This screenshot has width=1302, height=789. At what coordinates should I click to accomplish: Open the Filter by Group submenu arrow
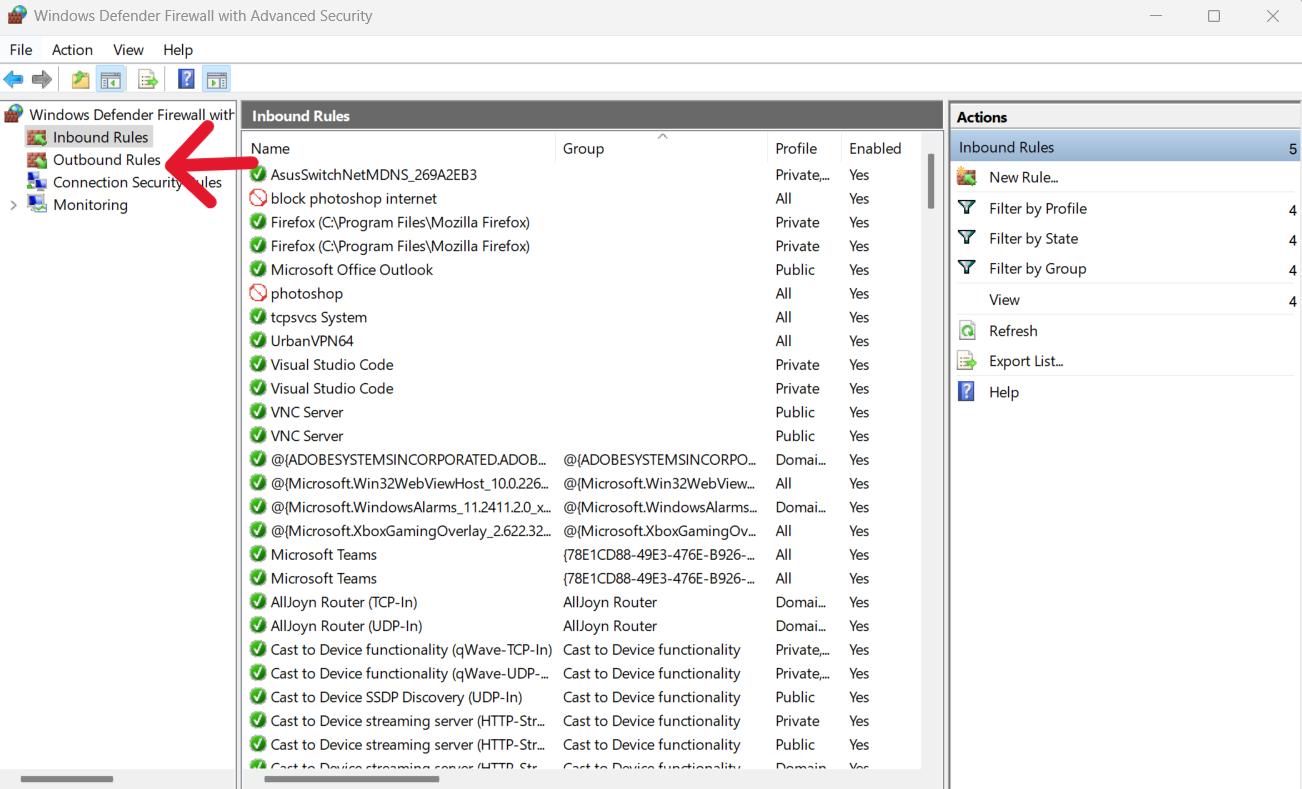(1293, 270)
